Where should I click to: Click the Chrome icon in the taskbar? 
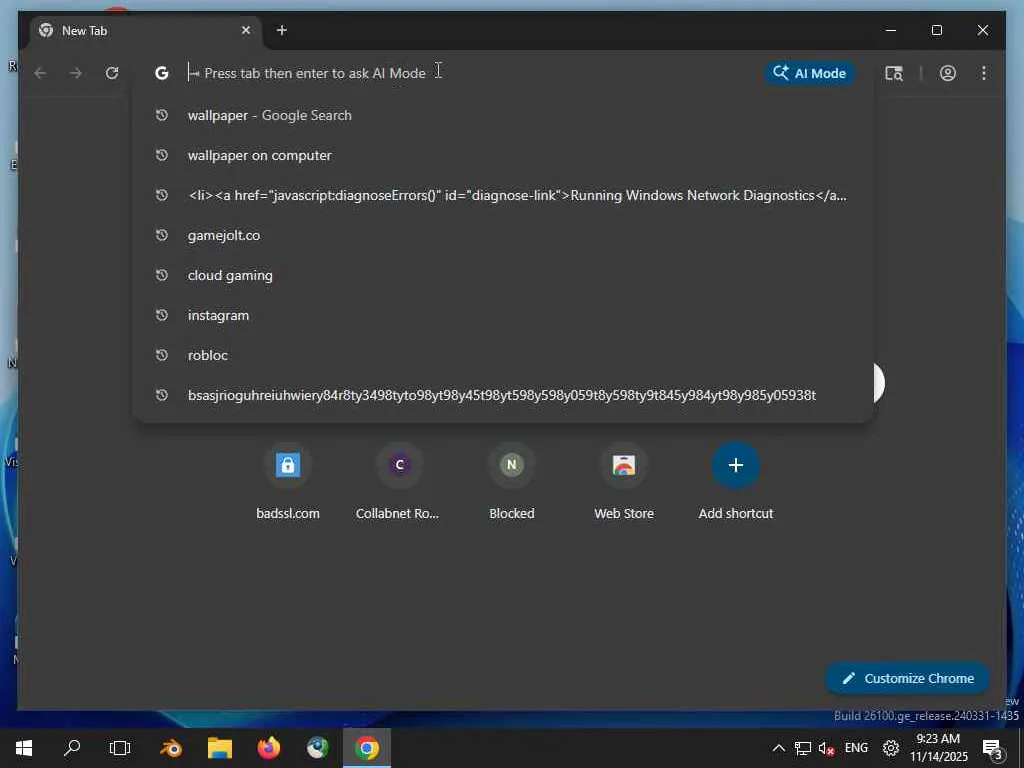pyautogui.click(x=367, y=748)
